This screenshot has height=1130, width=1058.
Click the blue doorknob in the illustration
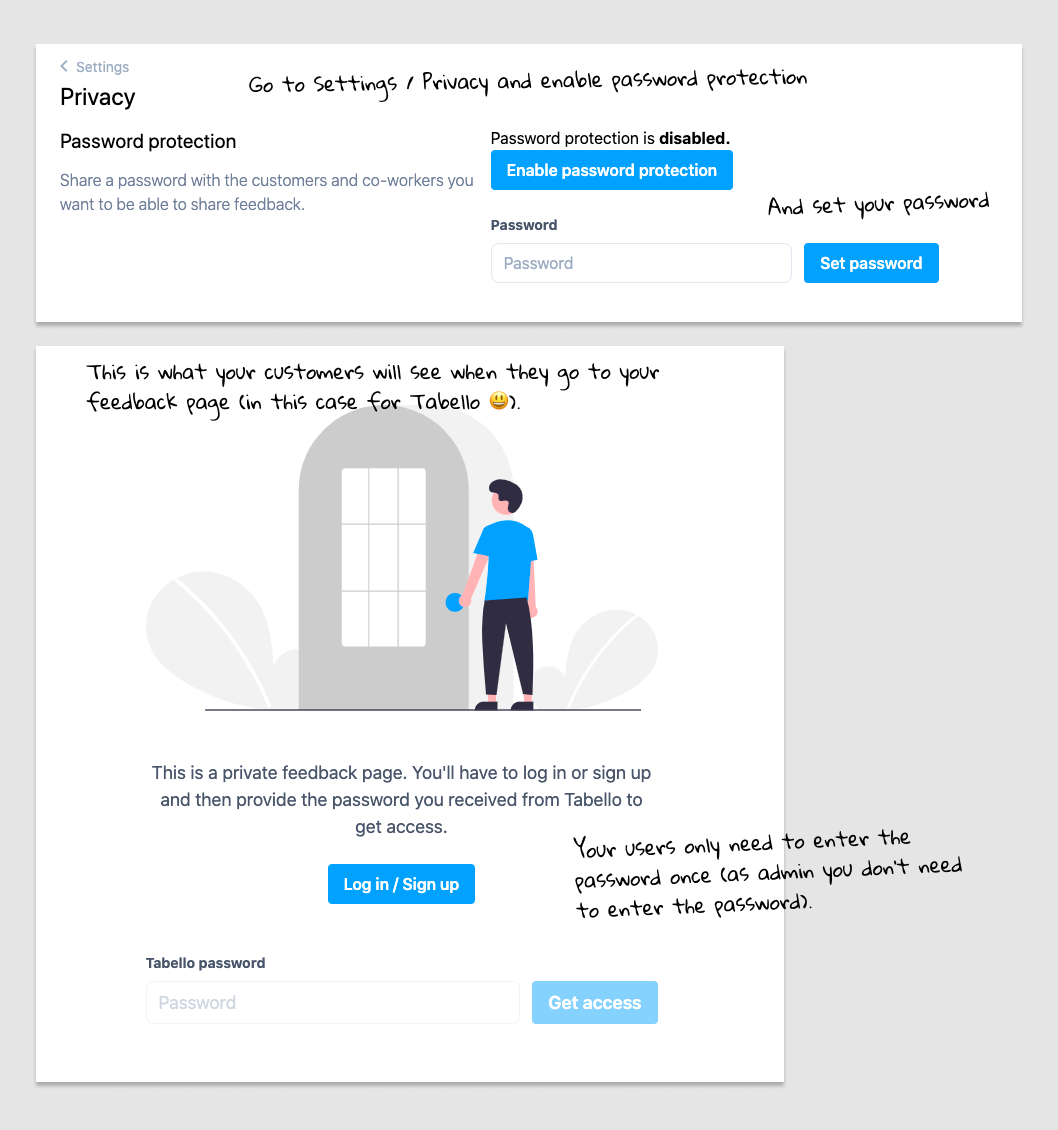point(453,602)
